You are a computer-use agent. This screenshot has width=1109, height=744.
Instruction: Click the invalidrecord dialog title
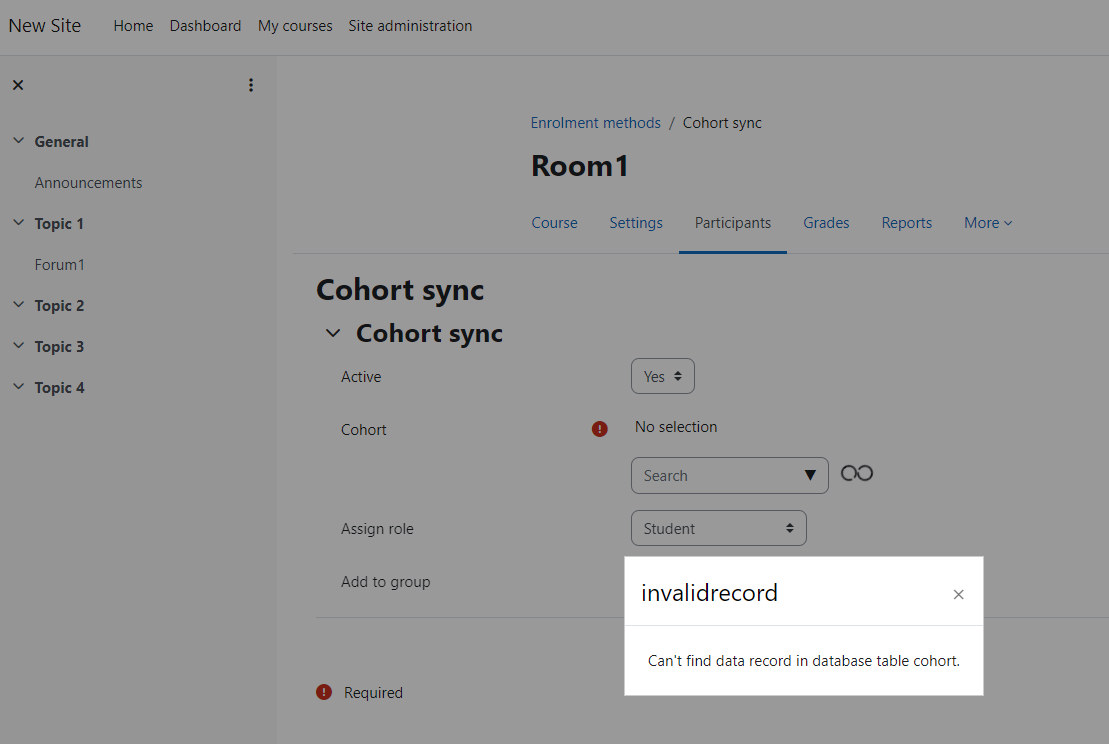tap(709, 593)
